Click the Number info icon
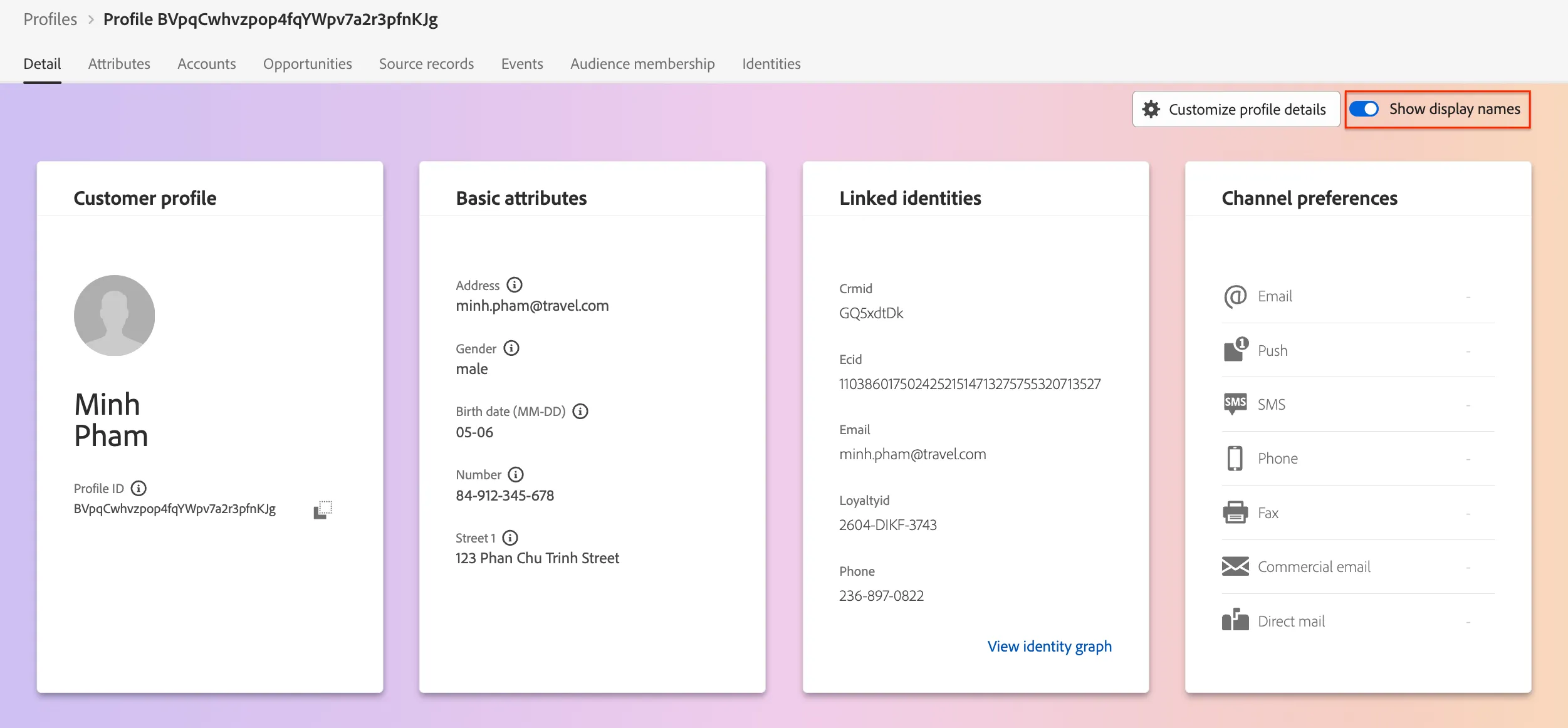 pyautogui.click(x=516, y=475)
